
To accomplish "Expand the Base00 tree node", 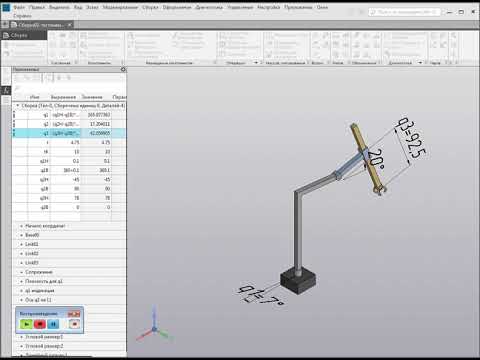I will 22,235.
